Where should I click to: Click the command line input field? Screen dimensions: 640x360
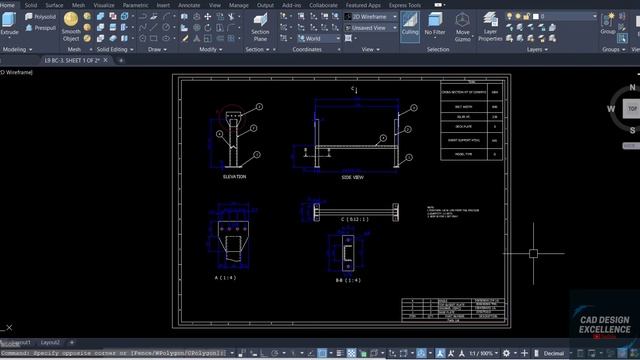tap(113, 353)
